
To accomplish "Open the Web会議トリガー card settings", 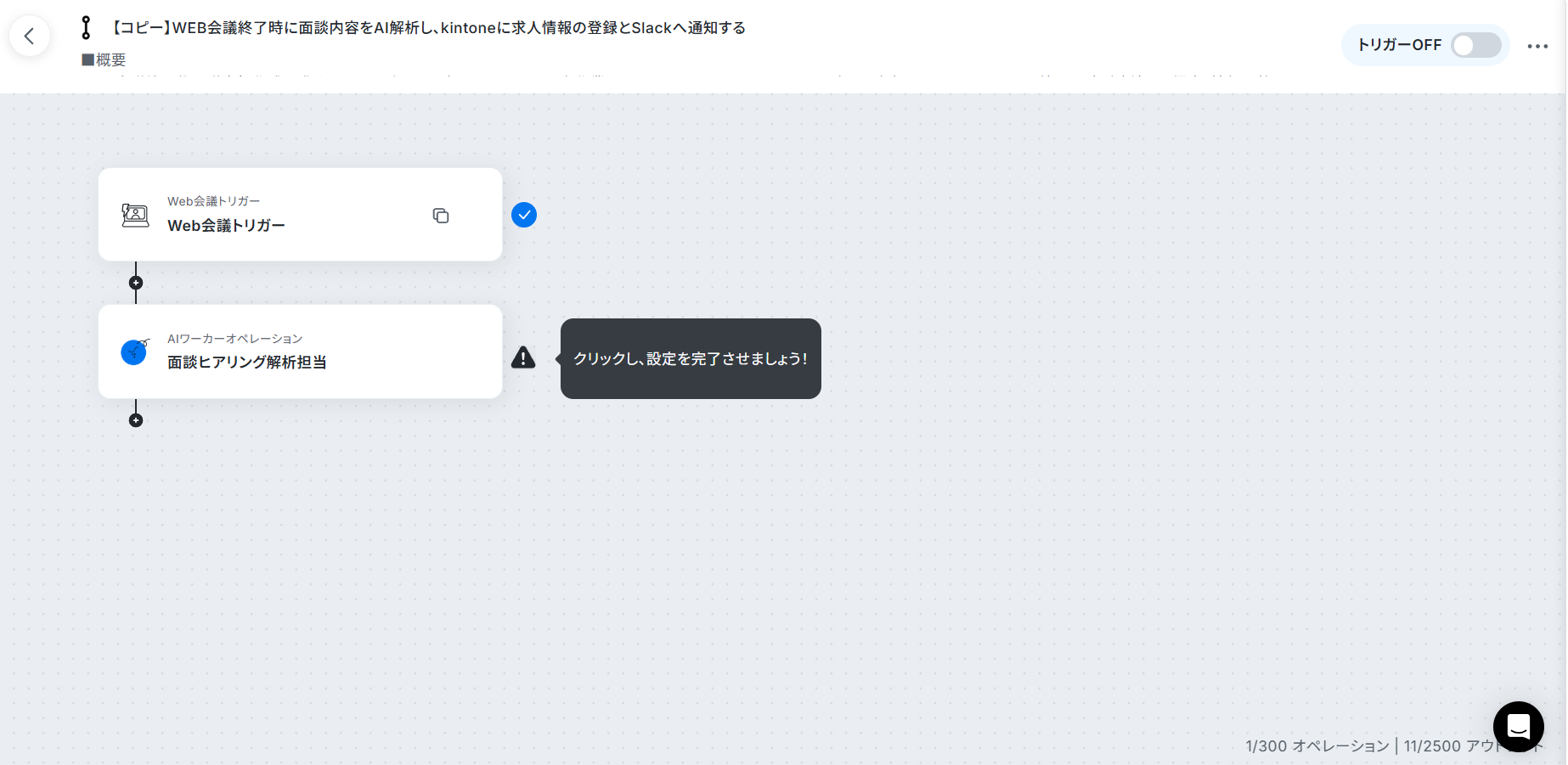I will (x=300, y=214).
